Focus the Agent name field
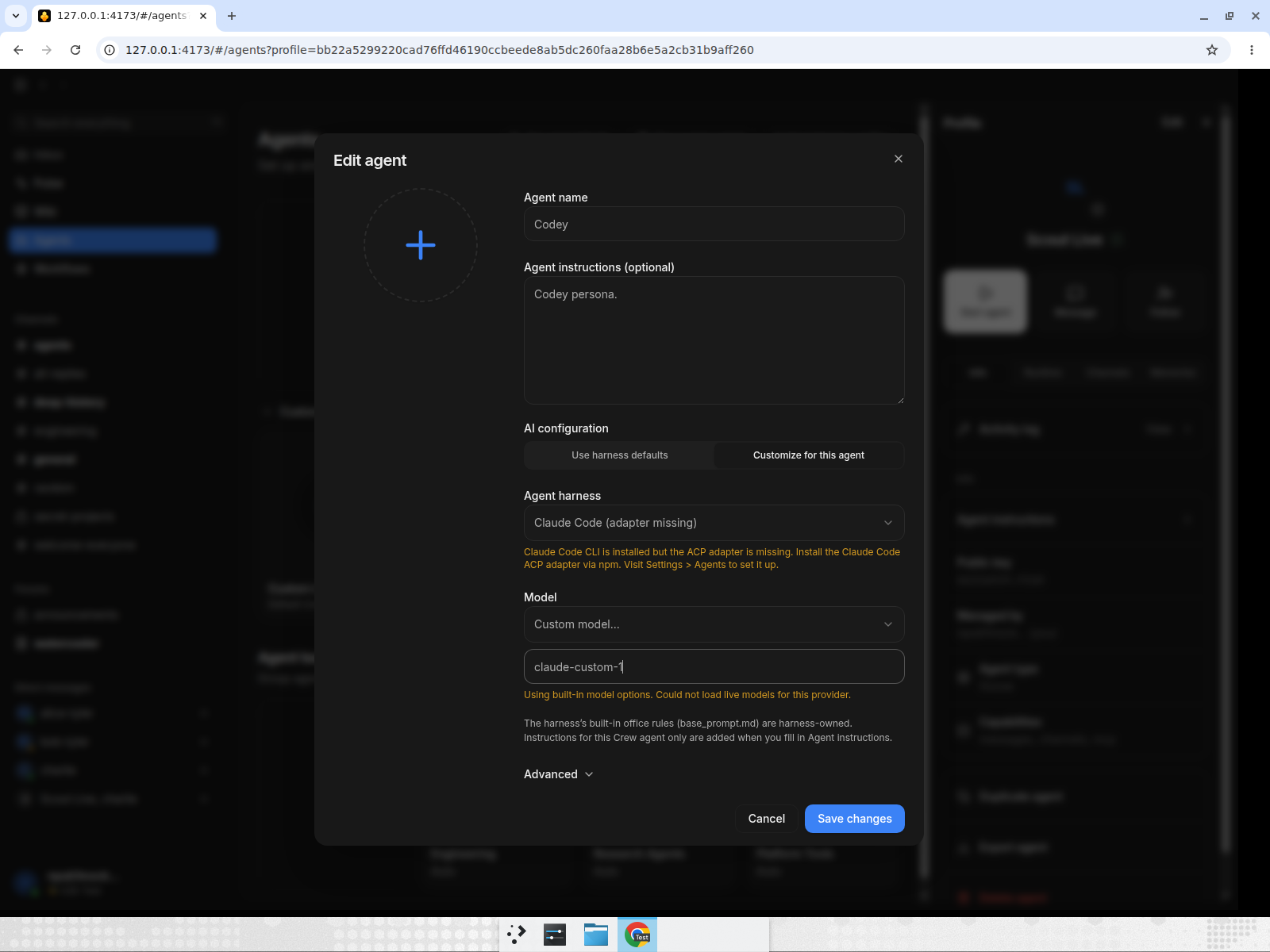Image resolution: width=1270 pixels, height=952 pixels. coord(714,225)
